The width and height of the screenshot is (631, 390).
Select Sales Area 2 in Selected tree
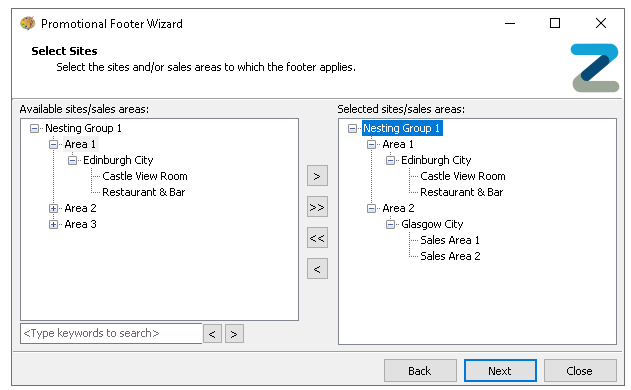pos(450,256)
